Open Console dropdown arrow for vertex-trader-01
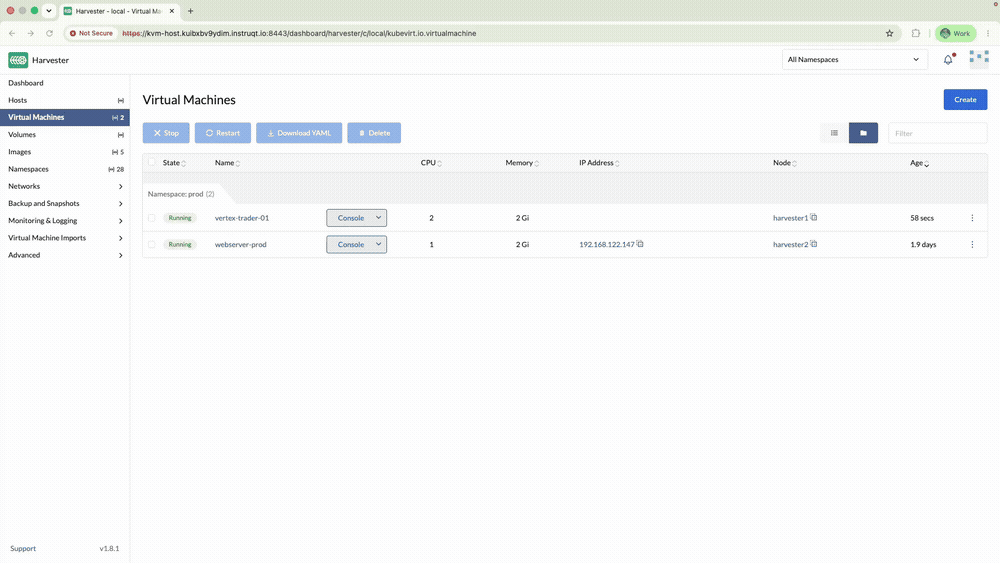This screenshot has height=563, width=1000. point(378,218)
